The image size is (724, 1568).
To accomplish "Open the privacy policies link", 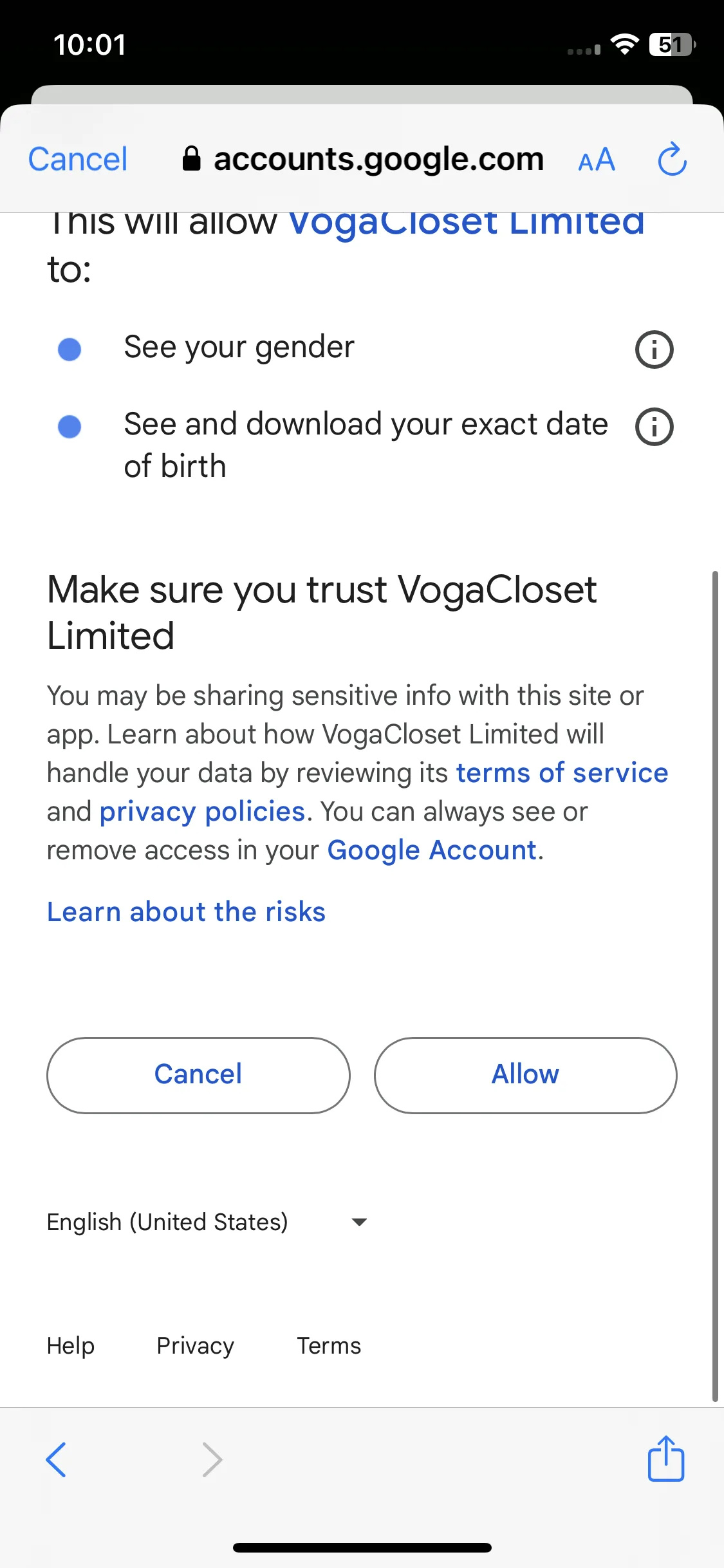I will click(202, 812).
